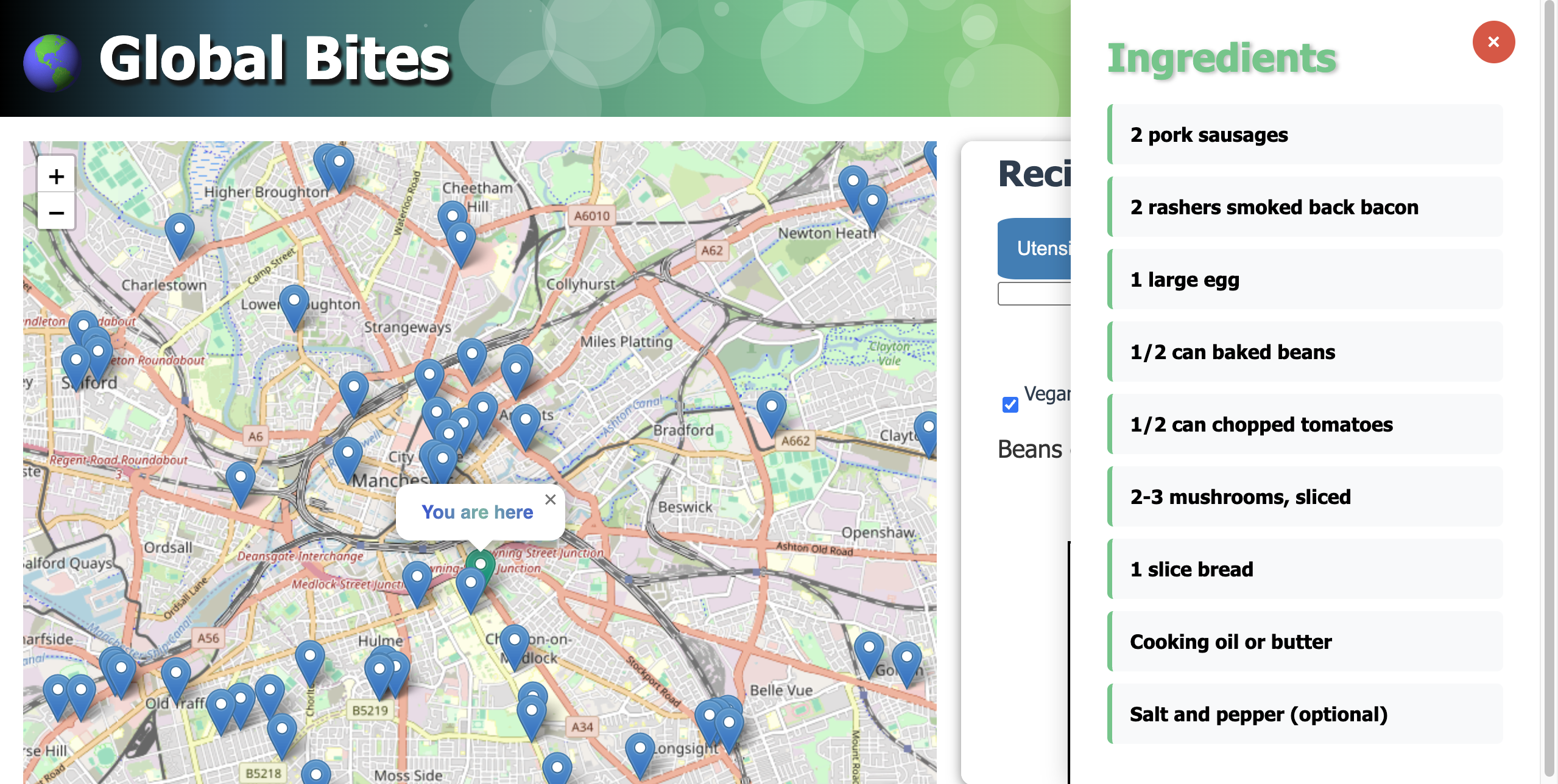Click the Ingredients panel scrollbar
The image size is (1558, 784).
click(1549, 390)
